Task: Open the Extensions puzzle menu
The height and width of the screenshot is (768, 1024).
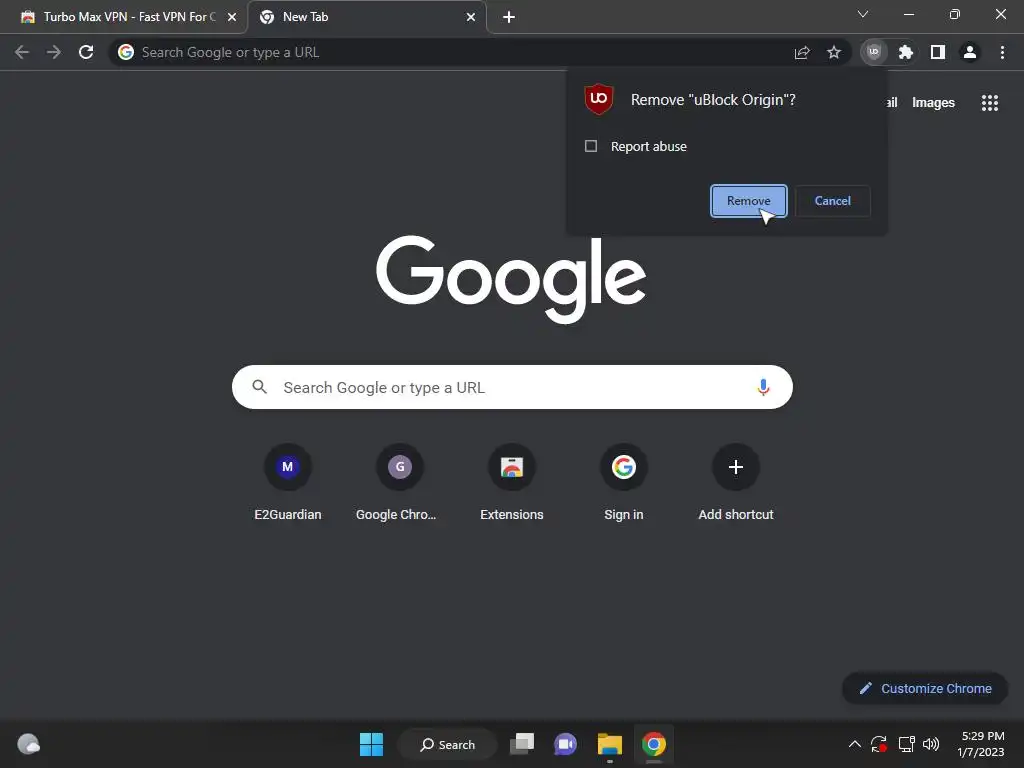Action: 906,52
